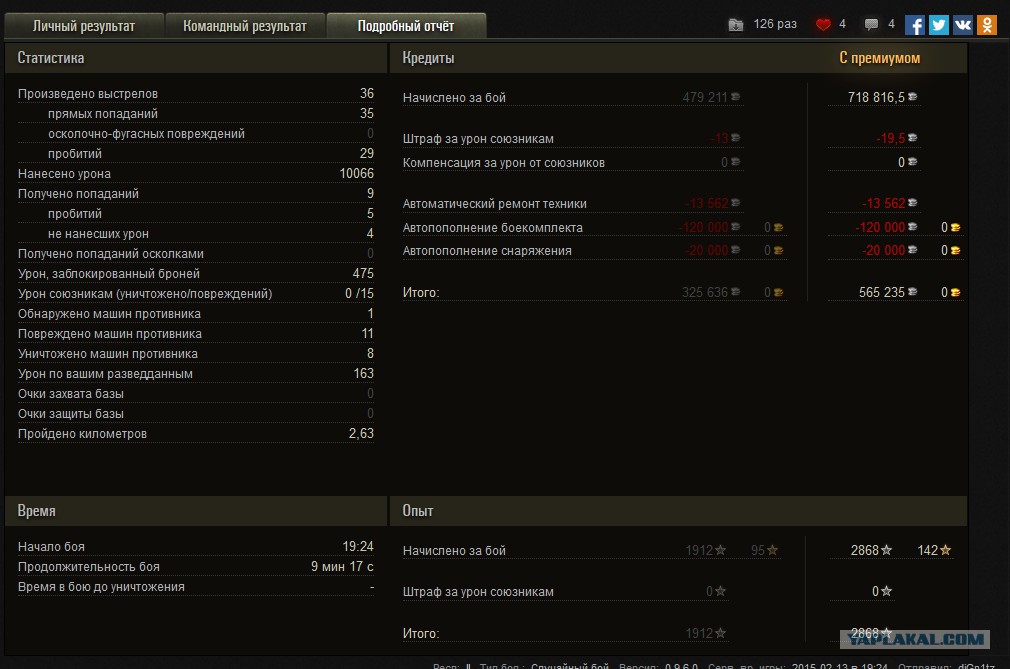Click the gold star icon next to 142
1010x669 pixels.
click(x=946, y=550)
